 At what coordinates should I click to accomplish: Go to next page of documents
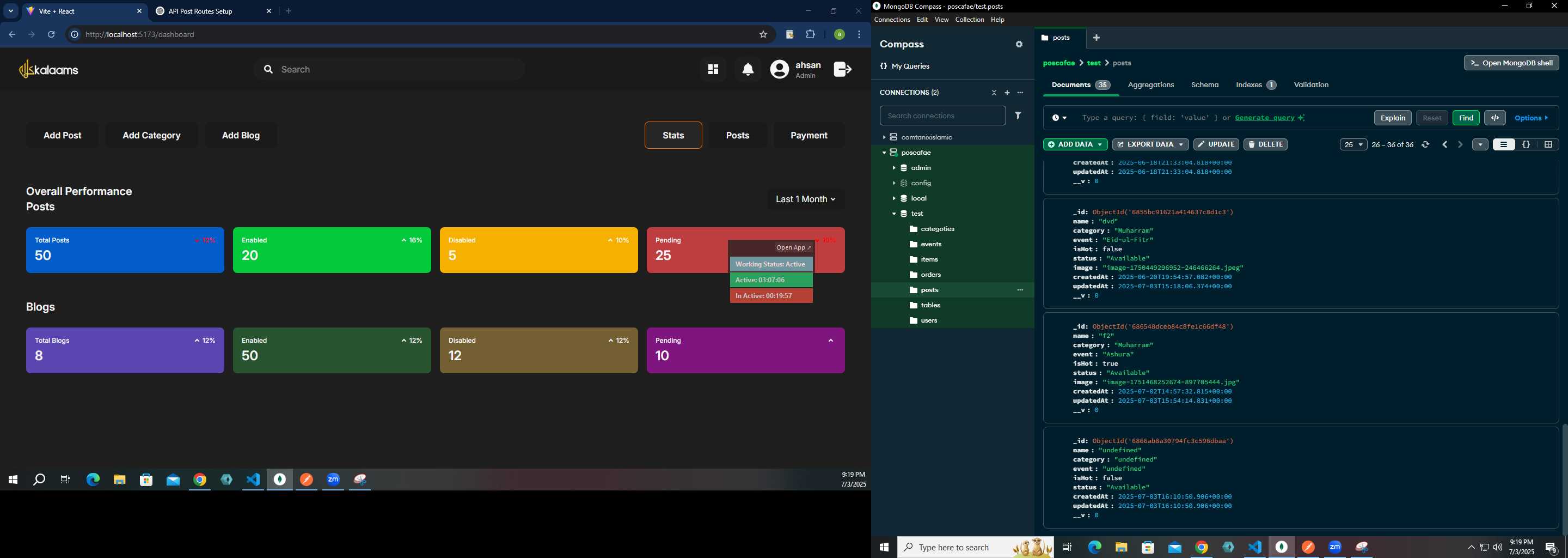pos(1460,144)
